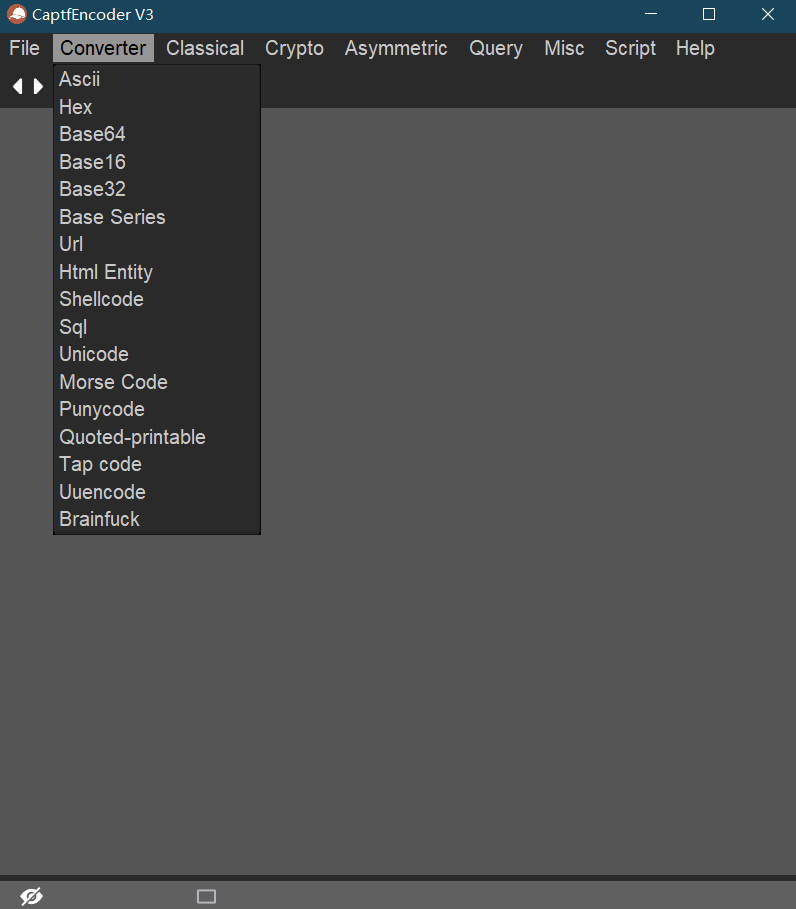Toggle the crossed-eye visibility icon
This screenshot has height=909, width=796.
(31, 896)
